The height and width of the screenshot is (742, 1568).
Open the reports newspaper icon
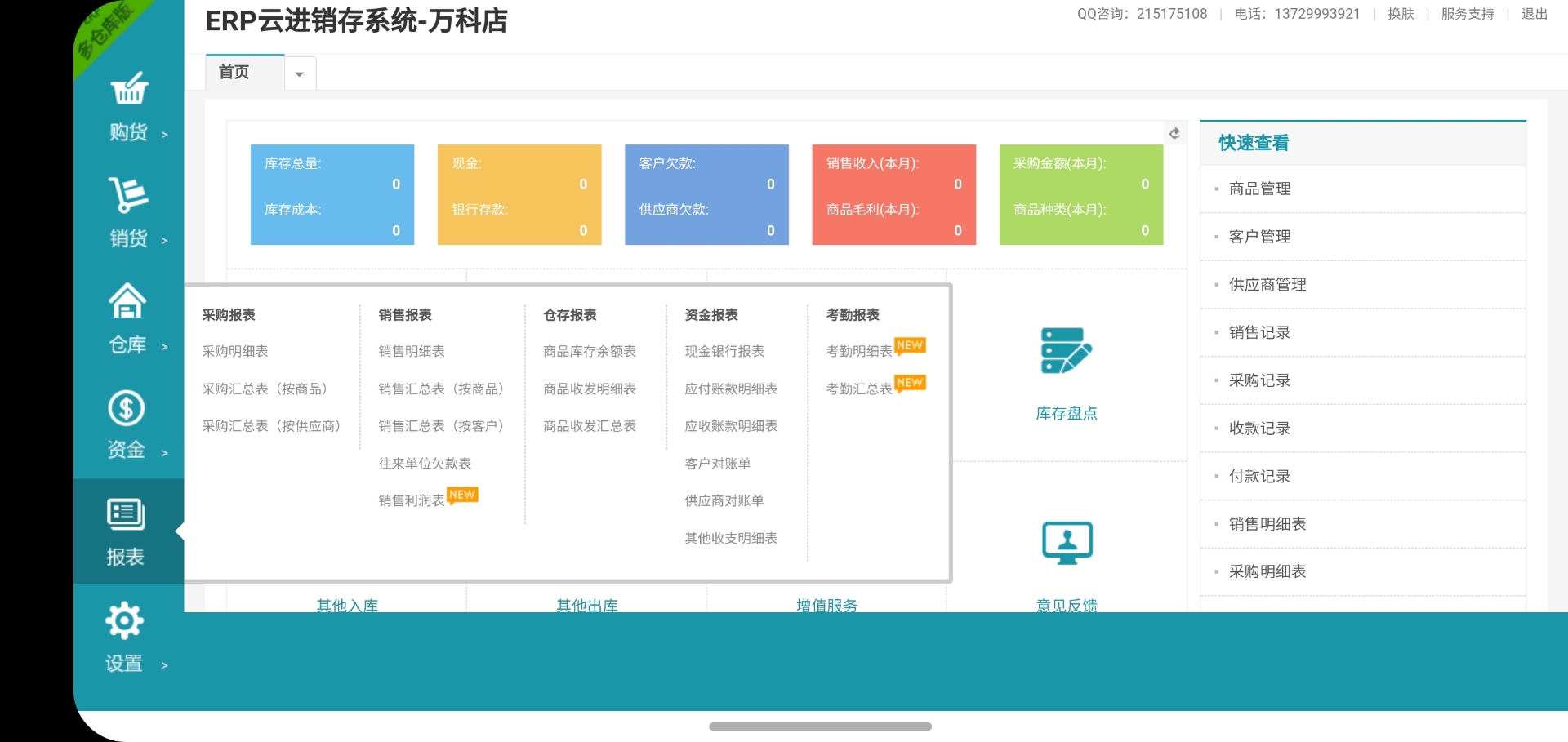tap(126, 514)
